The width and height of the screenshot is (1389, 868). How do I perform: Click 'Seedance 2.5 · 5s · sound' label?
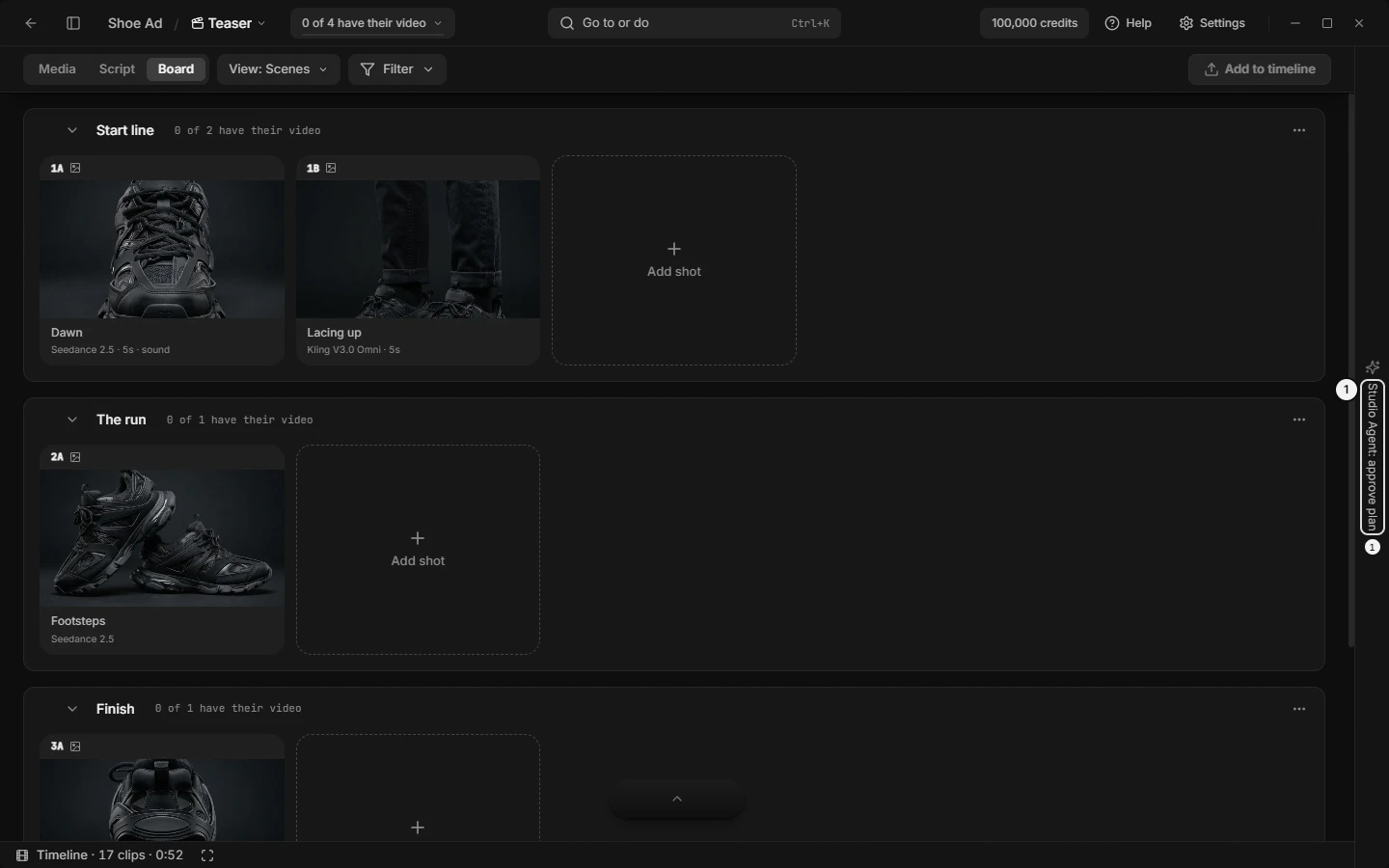pos(110,350)
